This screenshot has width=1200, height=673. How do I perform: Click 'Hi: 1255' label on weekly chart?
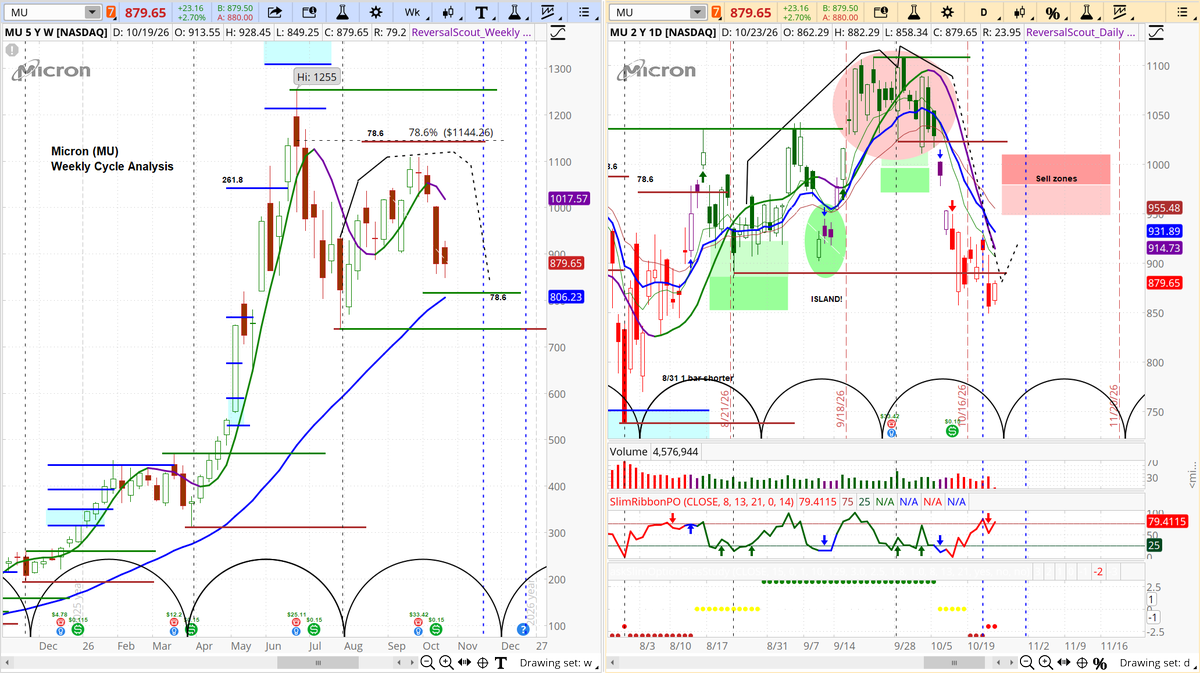[315, 76]
